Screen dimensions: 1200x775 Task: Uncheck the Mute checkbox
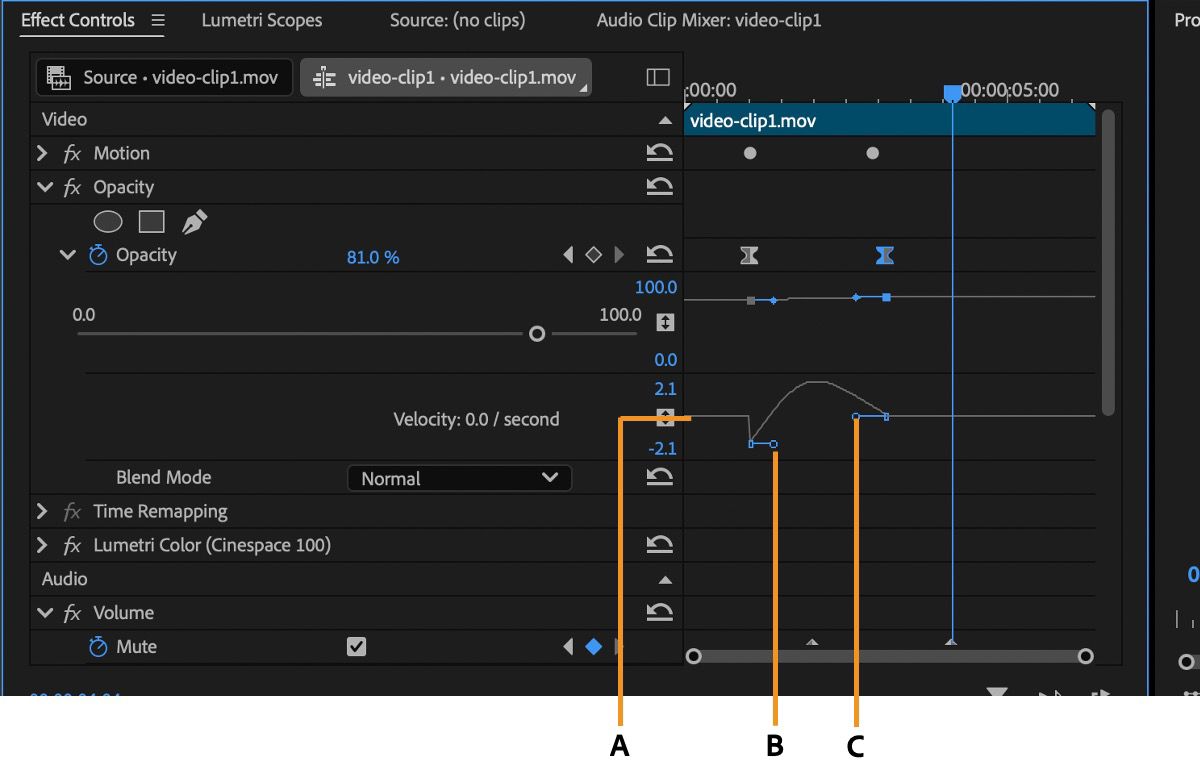(x=356, y=647)
